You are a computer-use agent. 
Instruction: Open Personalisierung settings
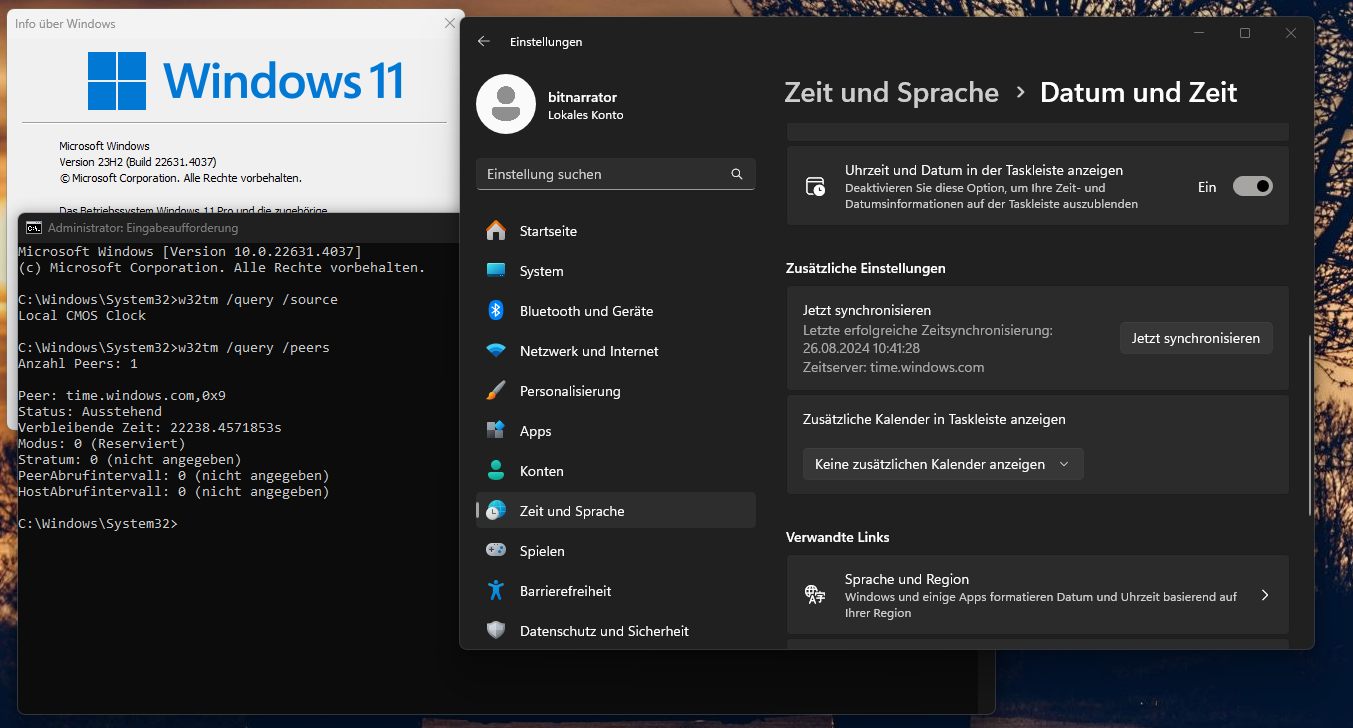pos(615,391)
